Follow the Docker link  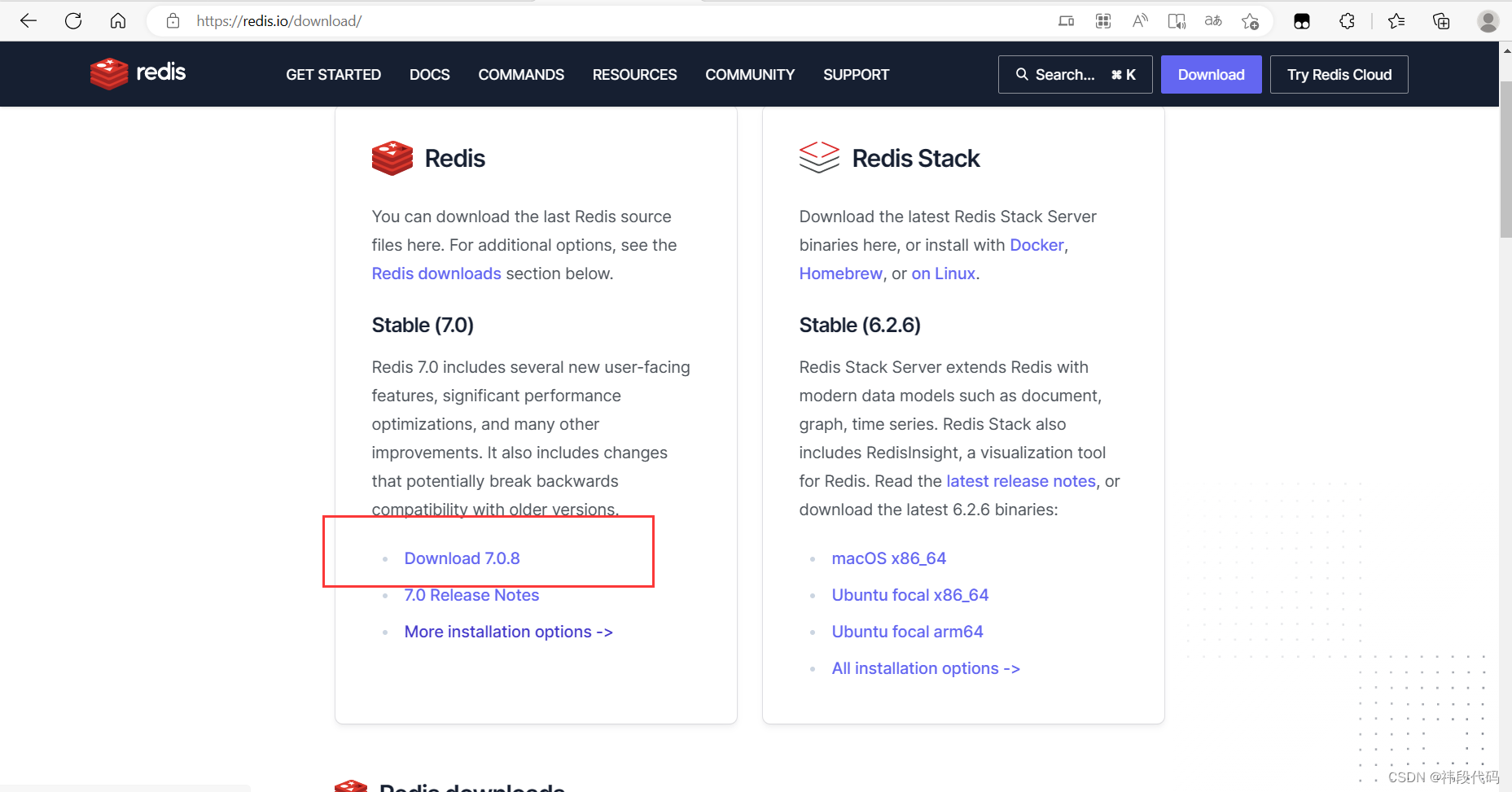pyautogui.click(x=1036, y=245)
